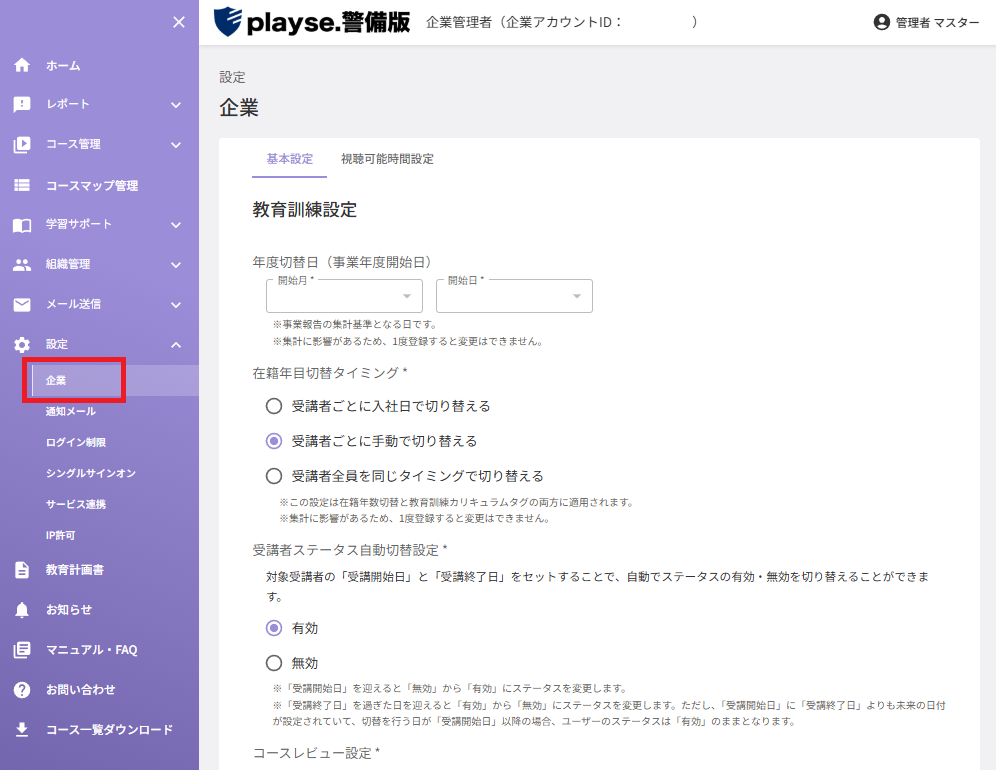Click the コースレビュー設定 label
This screenshot has width=996, height=770.
316,753
